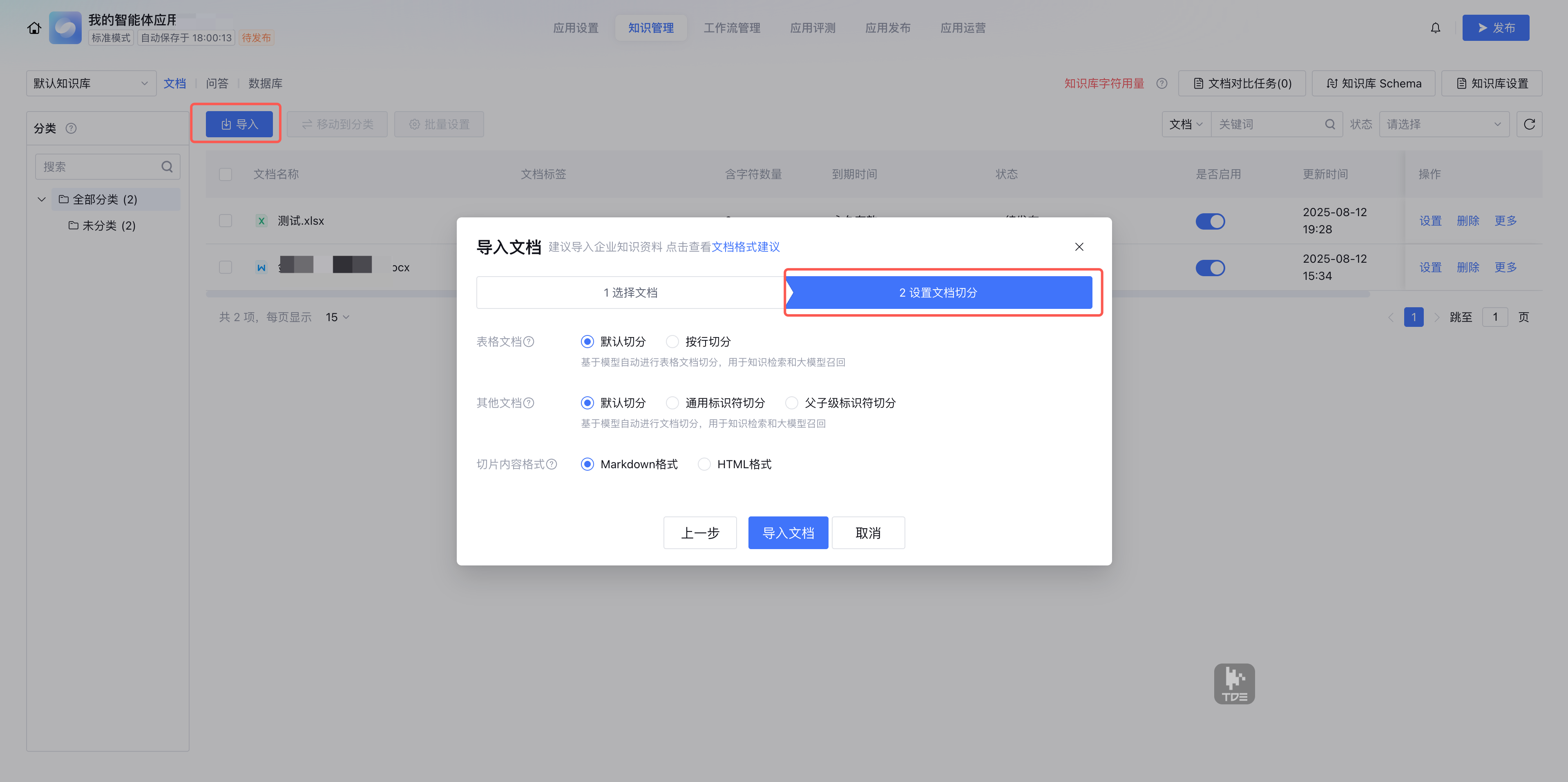Collapse the 全部分类 tree node
The height and width of the screenshot is (782, 1568).
41,199
